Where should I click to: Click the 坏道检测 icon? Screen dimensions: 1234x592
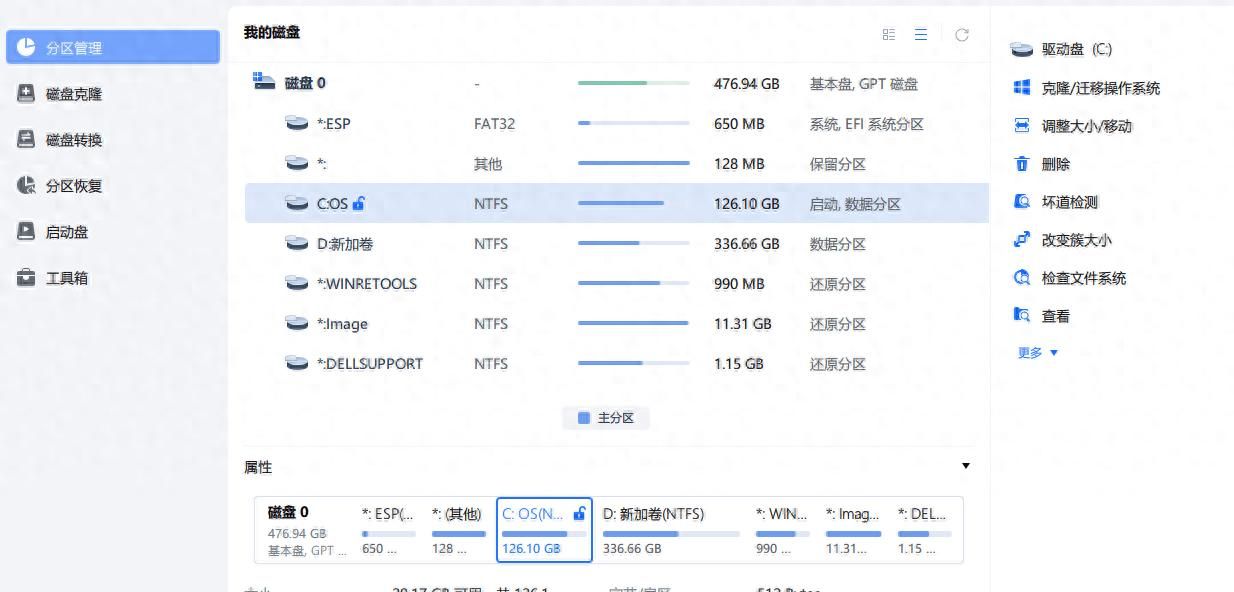coord(1021,202)
